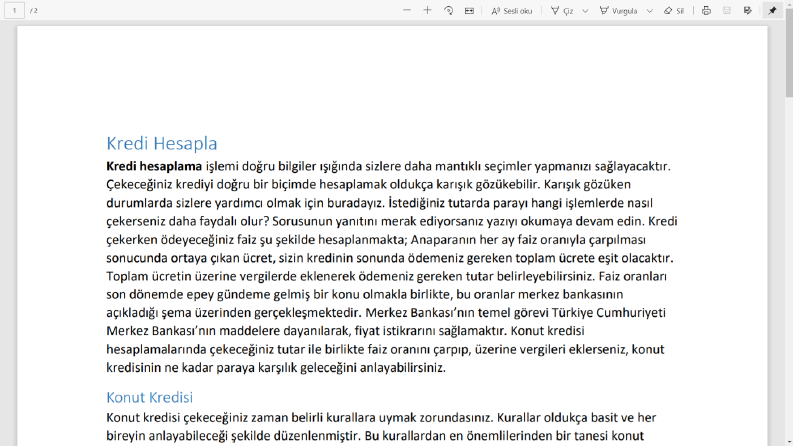Print the PDF document
793x446 pixels.
(x=707, y=10)
